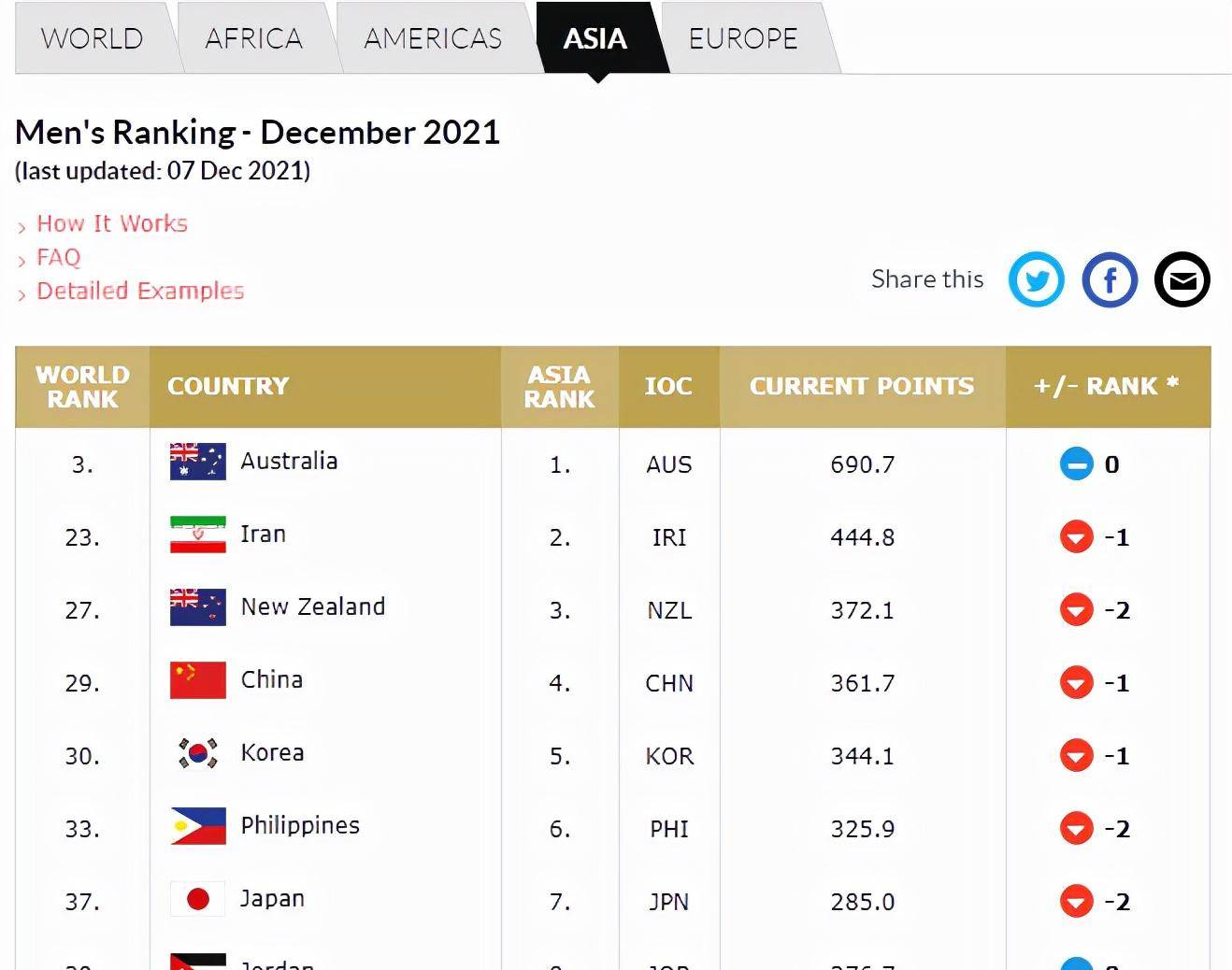Click the Japan flag icon
The image size is (1232, 970).
(x=198, y=899)
